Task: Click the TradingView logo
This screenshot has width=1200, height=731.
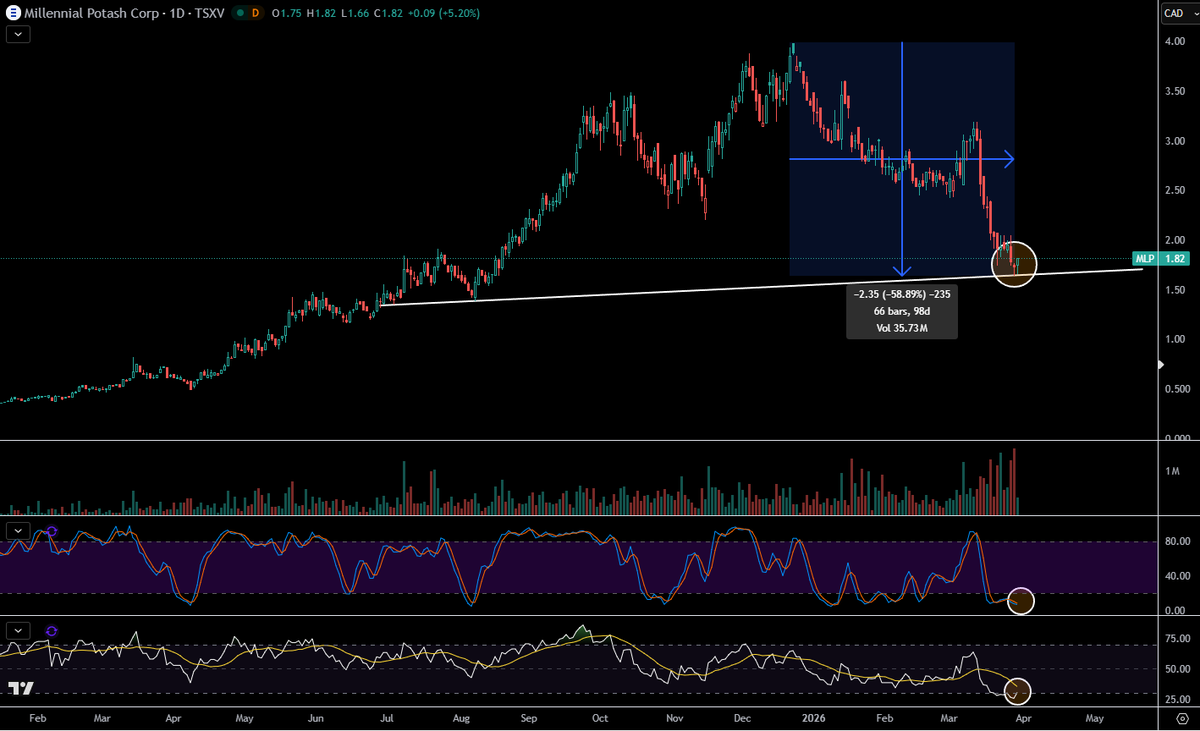Action: (22, 688)
